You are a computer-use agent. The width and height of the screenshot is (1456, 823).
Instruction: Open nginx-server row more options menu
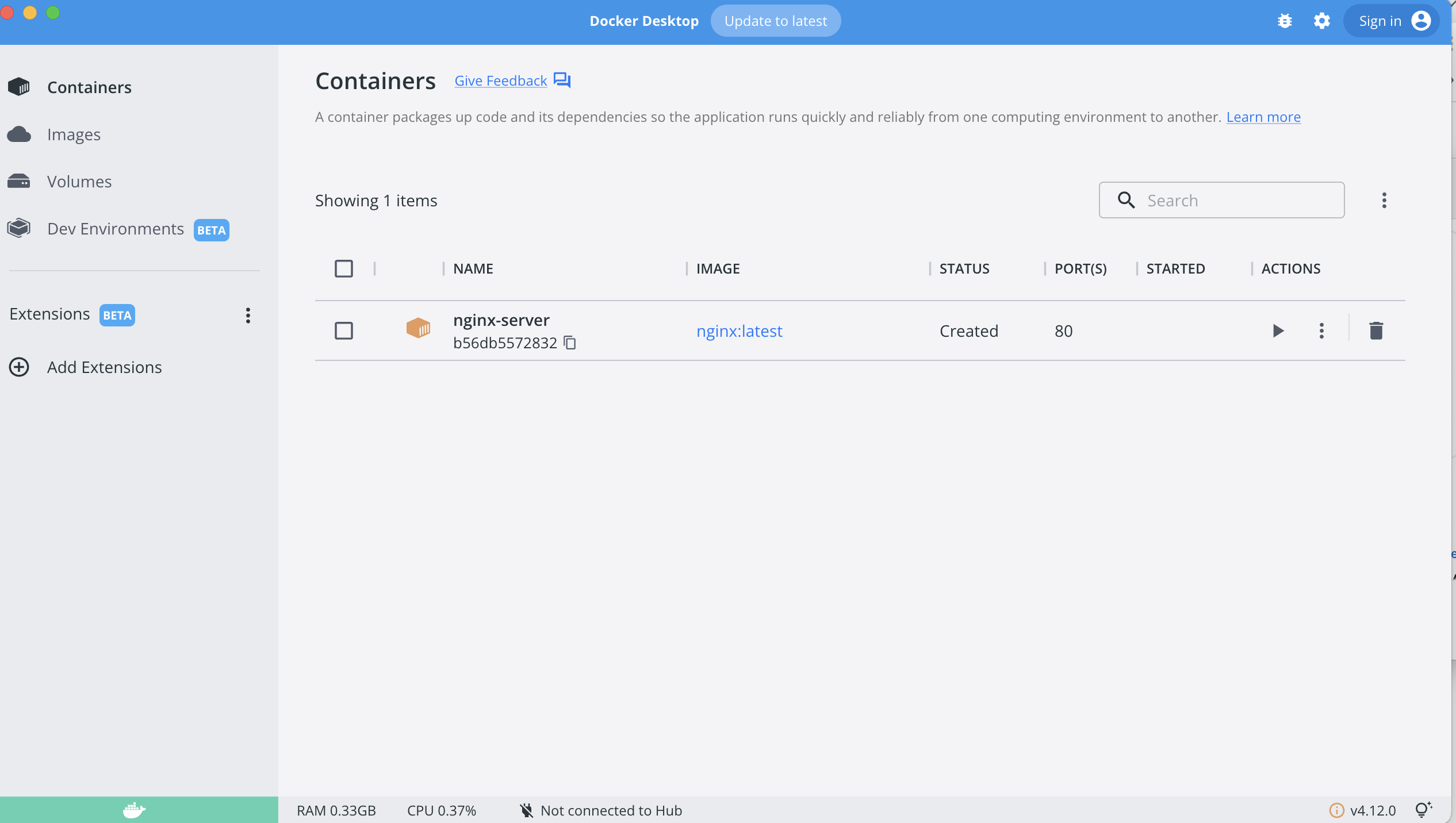point(1321,330)
